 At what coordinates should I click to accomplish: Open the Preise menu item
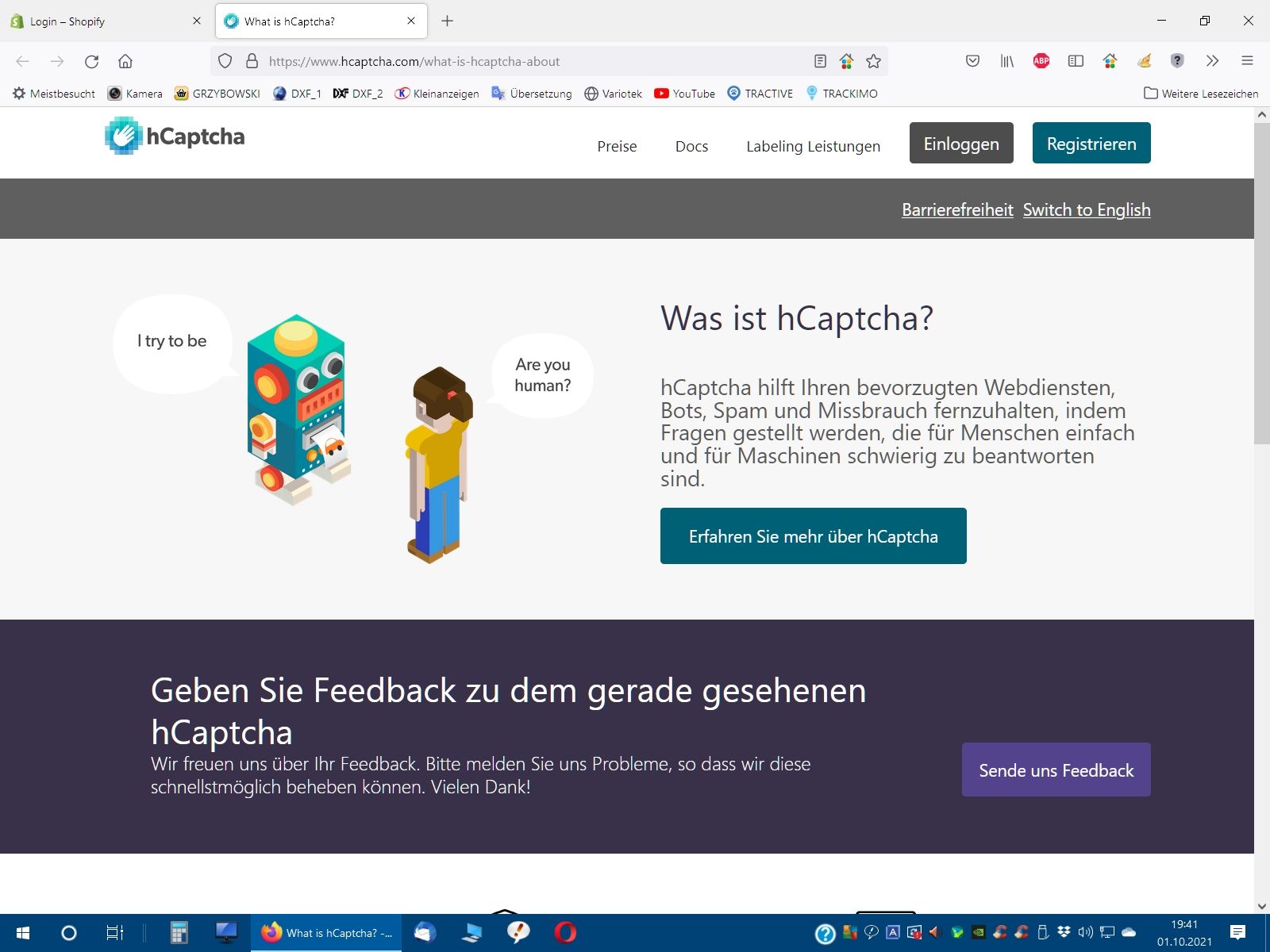(618, 146)
